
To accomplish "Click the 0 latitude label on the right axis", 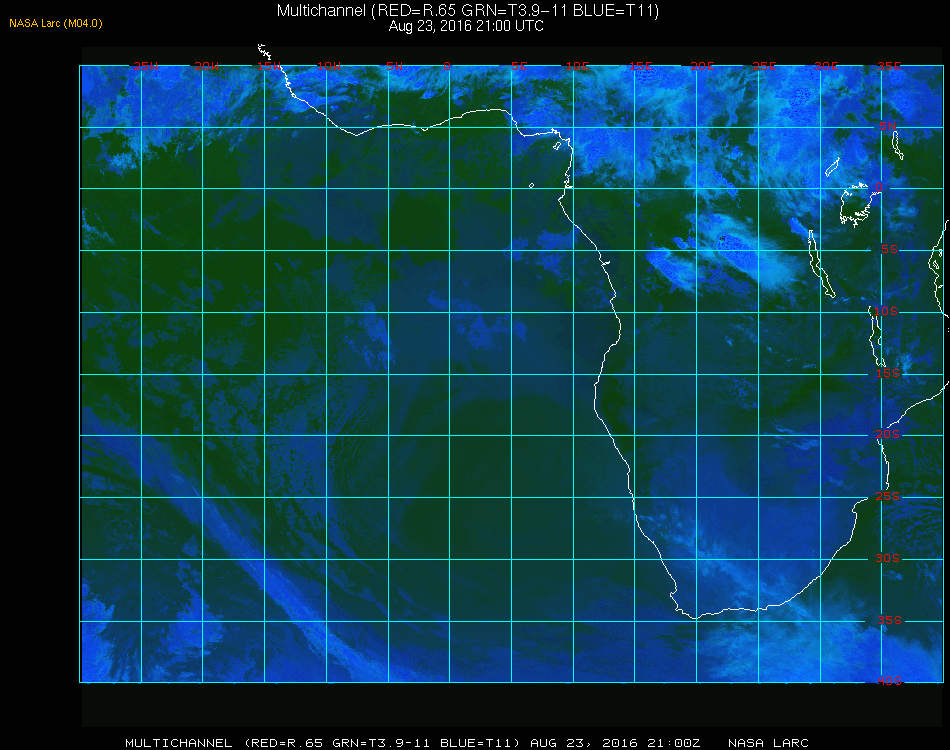I will click(x=879, y=187).
